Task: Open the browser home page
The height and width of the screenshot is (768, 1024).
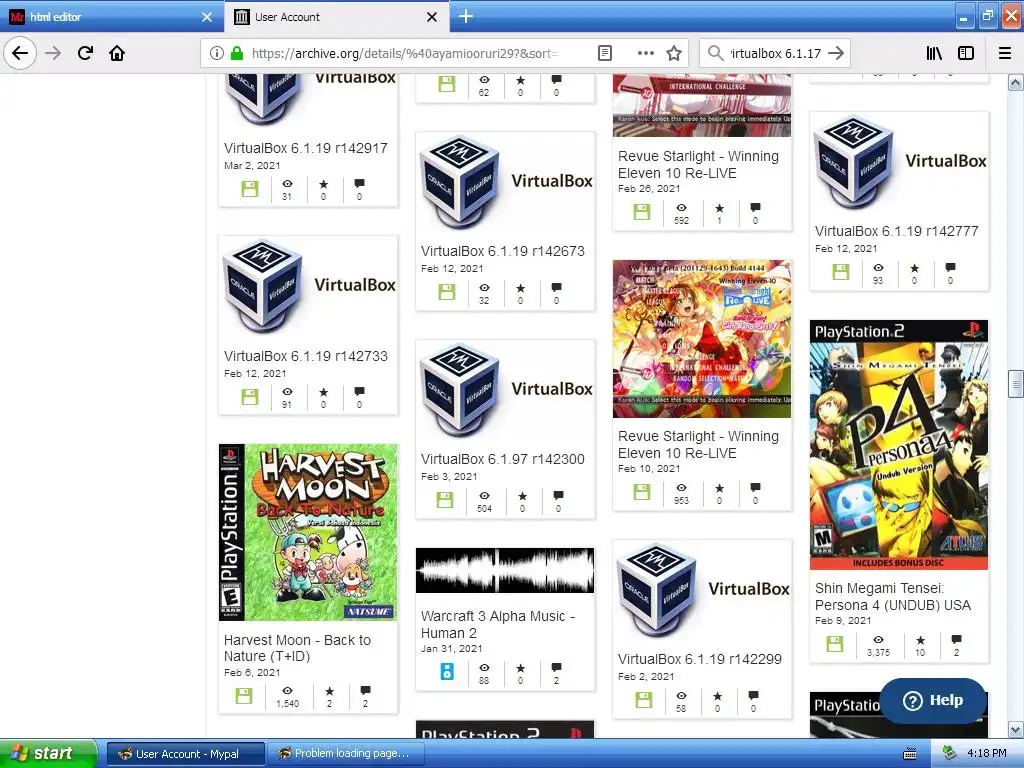Action: tap(117, 53)
